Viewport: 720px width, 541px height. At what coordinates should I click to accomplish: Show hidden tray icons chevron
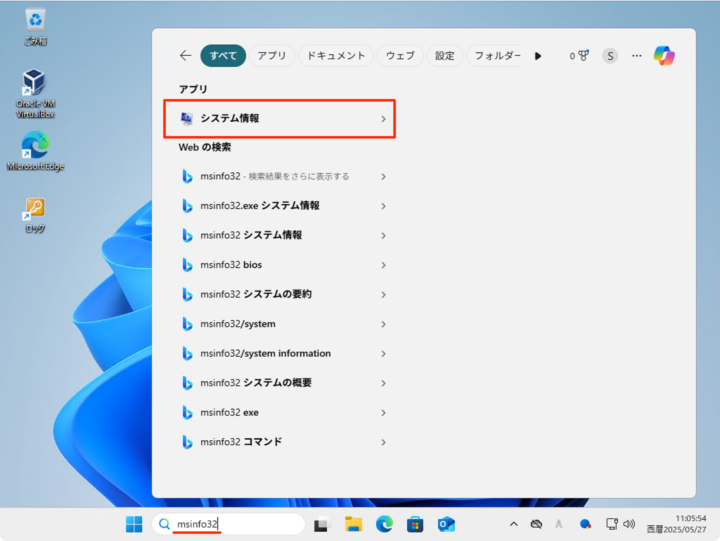click(514, 524)
